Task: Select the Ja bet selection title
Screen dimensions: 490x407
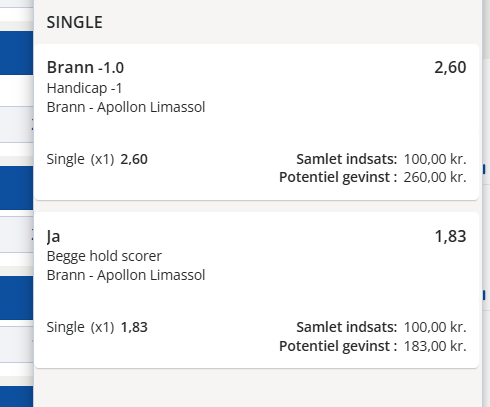Action: (x=53, y=237)
